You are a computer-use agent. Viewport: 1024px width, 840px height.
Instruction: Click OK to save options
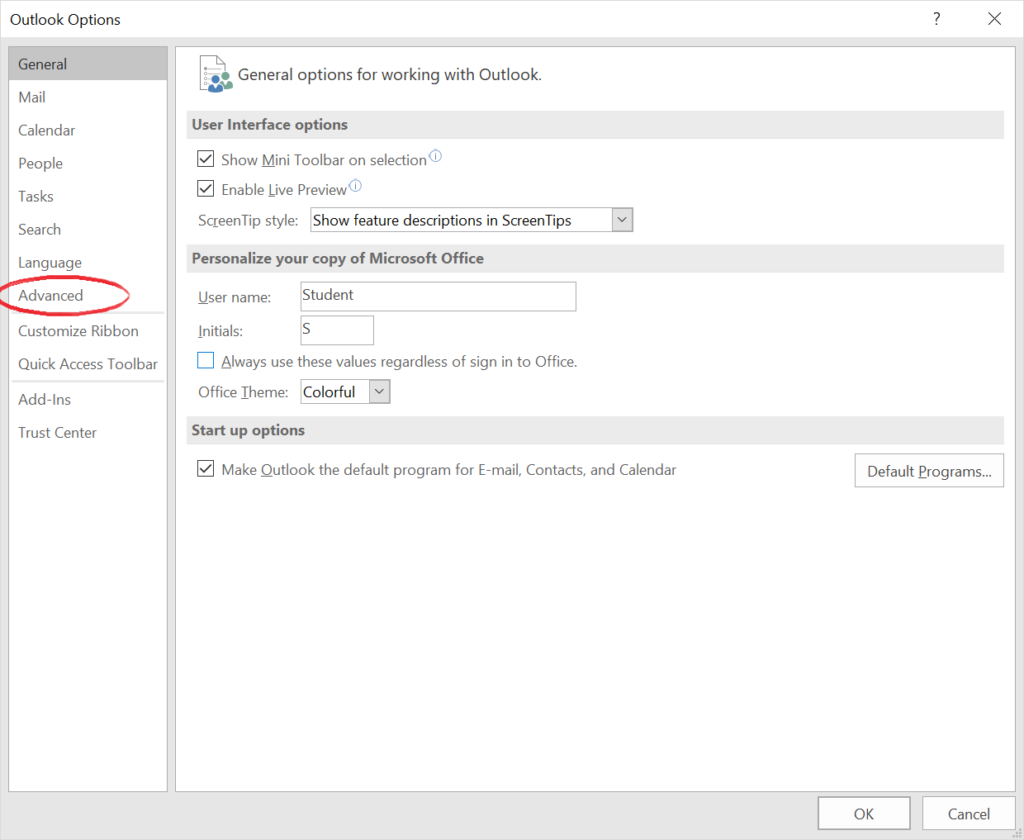pos(863,813)
